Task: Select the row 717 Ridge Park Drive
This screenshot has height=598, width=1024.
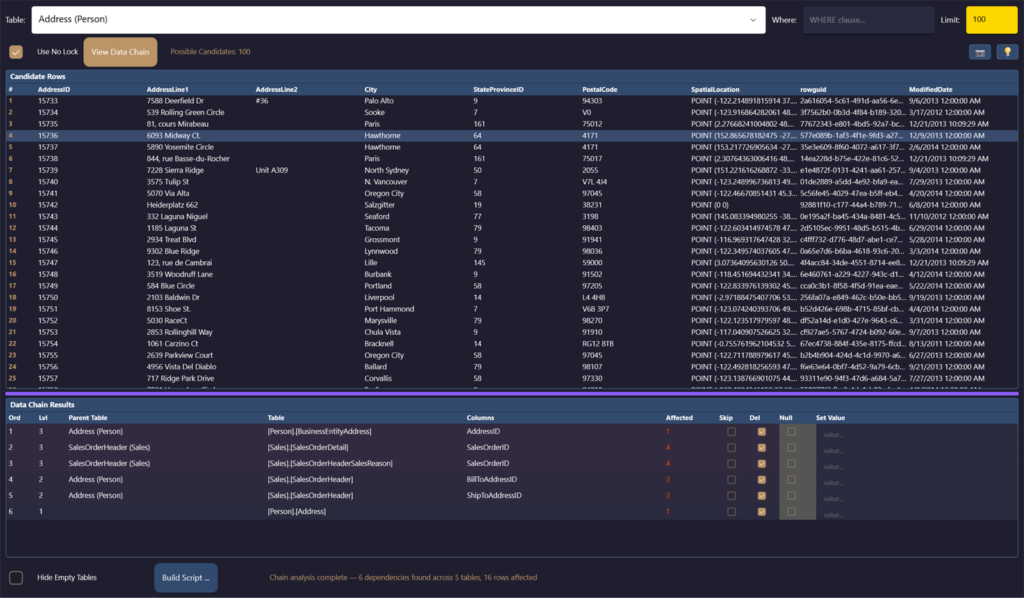Action: coord(512,379)
